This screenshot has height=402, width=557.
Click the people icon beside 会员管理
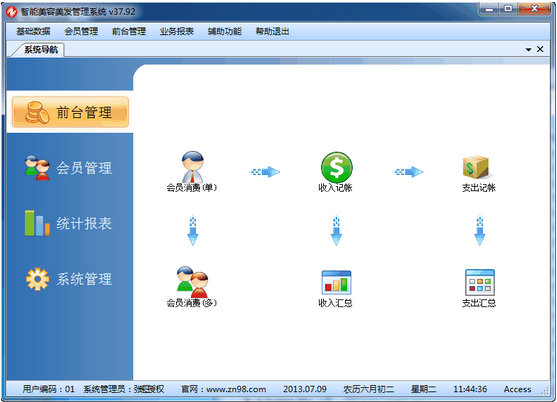click(x=37, y=168)
